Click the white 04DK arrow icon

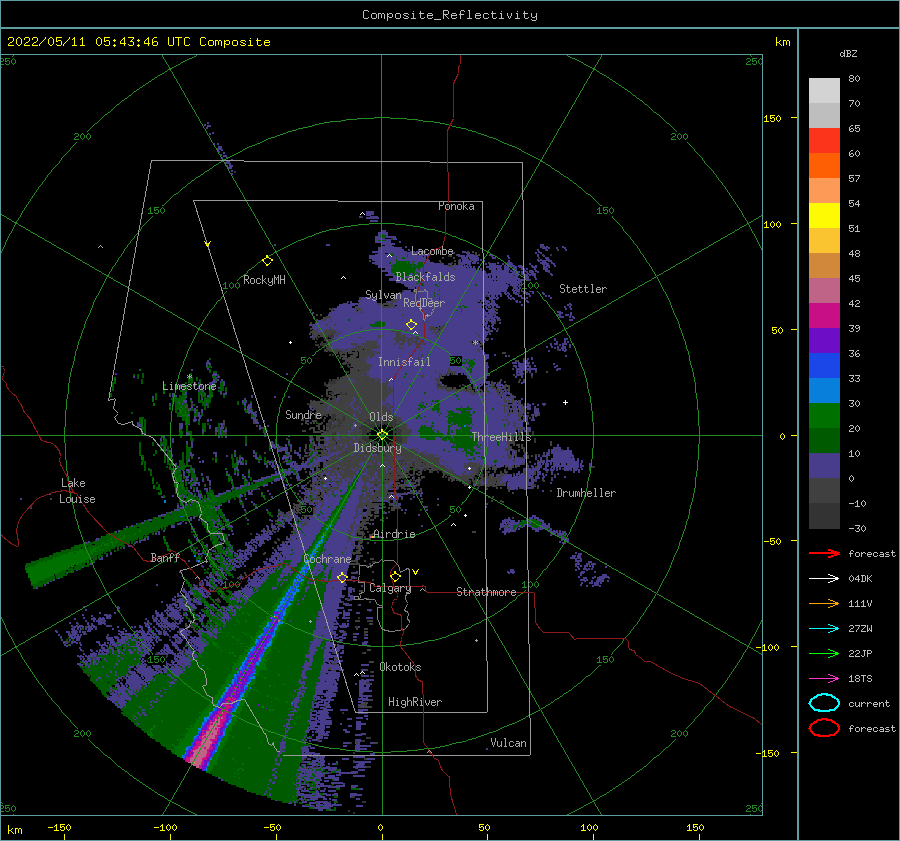(x=824, y=578)
